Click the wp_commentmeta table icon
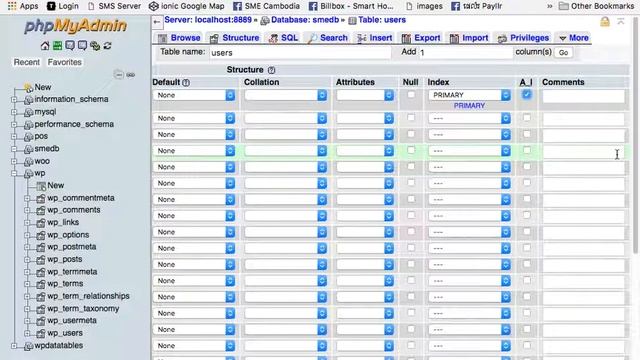This screenshot has height=360, width=640. click(x=41, y=198)
